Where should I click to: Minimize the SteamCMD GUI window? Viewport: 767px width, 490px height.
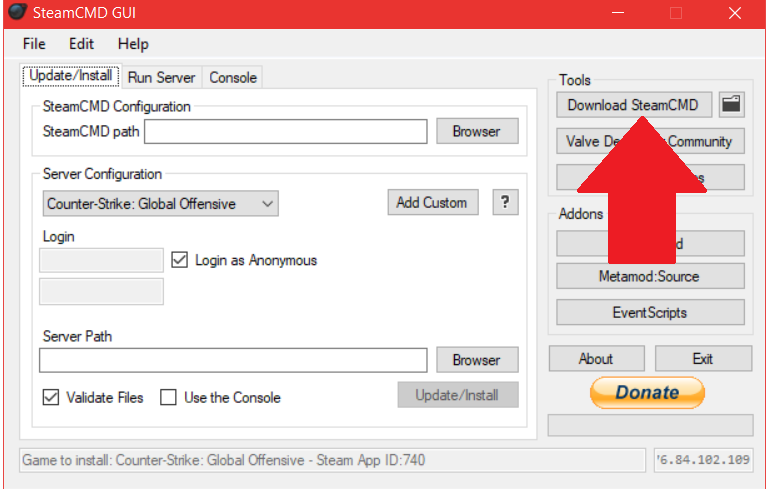point(618,13)
